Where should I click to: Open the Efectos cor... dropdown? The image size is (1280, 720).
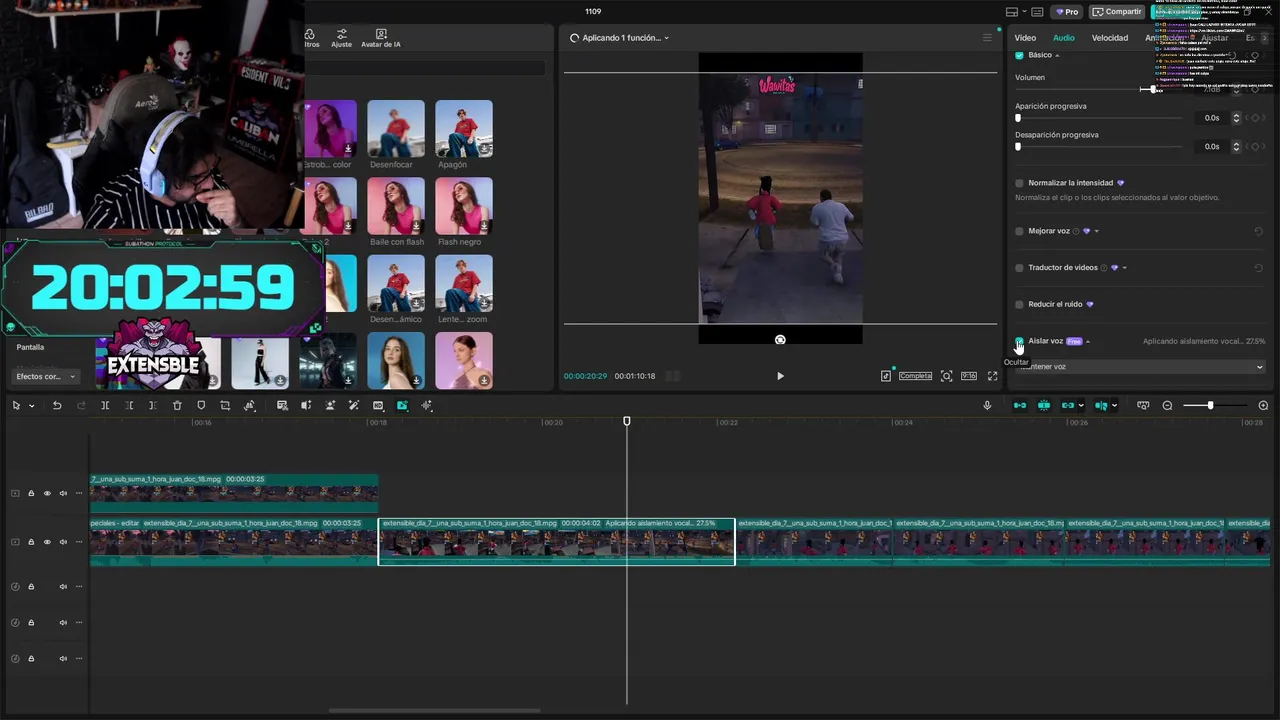point(45,376)
